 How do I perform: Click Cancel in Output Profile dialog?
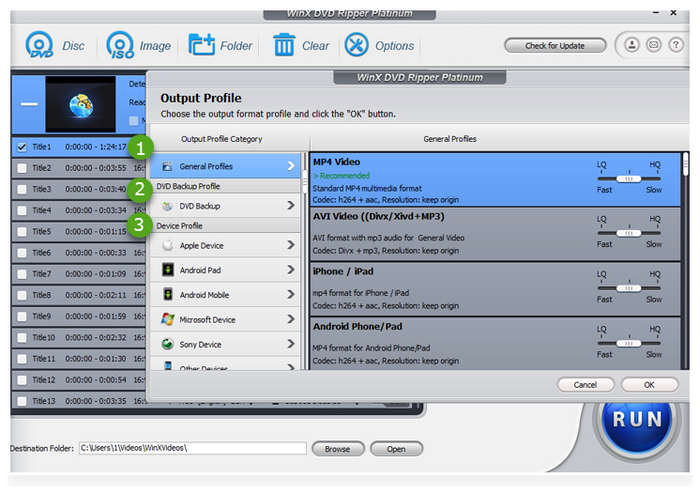coord(585,385)
